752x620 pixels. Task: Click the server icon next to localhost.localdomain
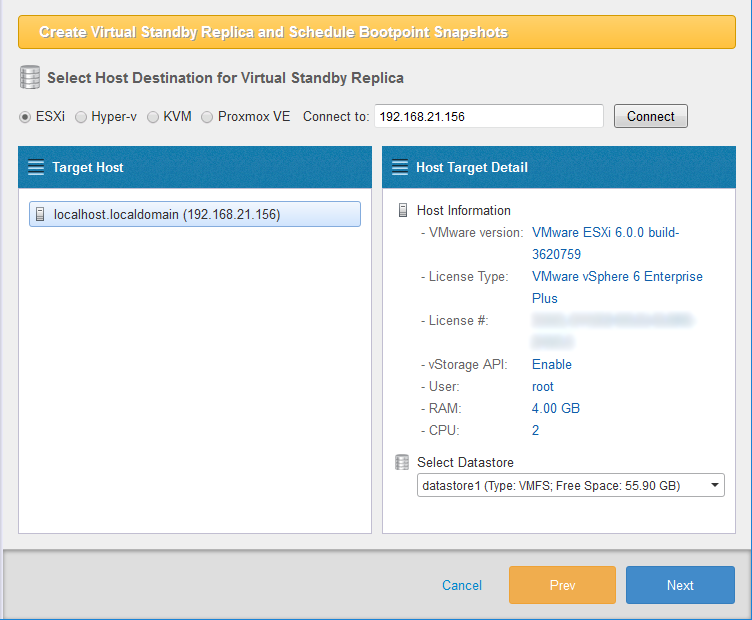[x=40, y=214]
